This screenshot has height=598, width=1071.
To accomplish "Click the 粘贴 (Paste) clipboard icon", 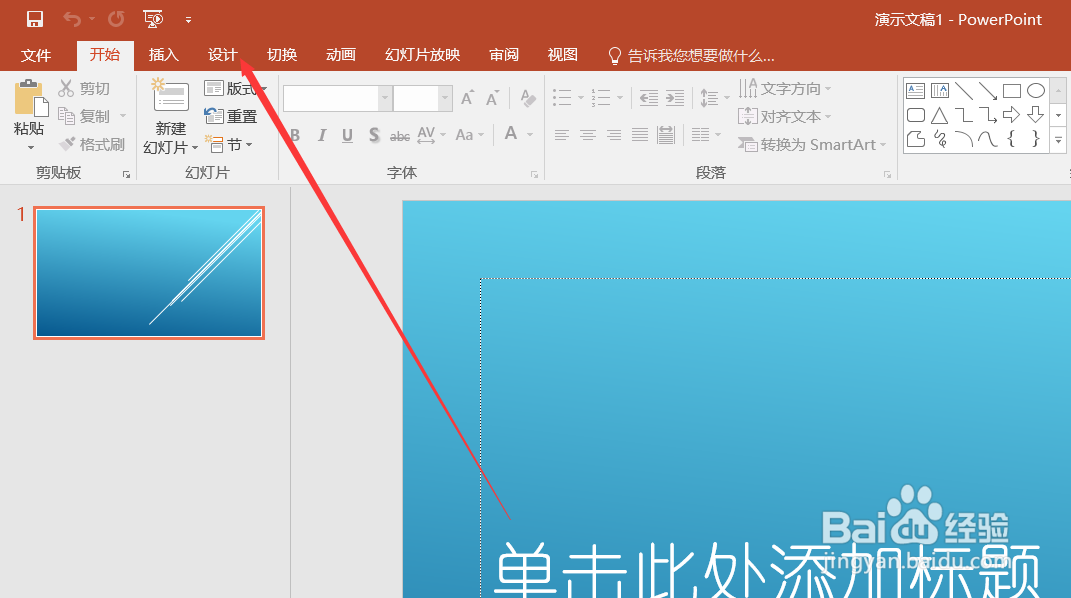I will click(x=29, y=98).
